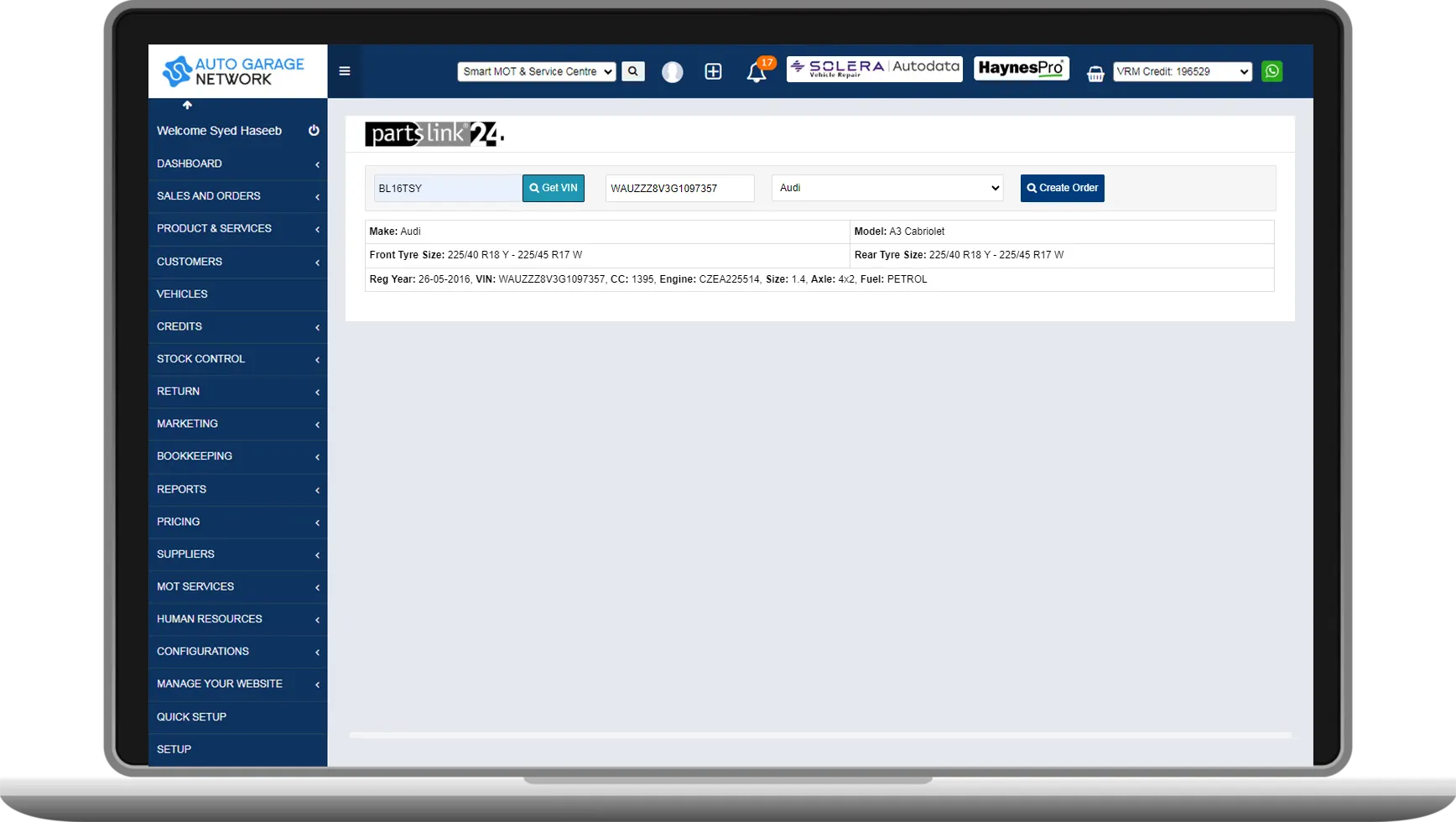
Task: Open the basket/cart icon
Action: [x=1095, y=74]
